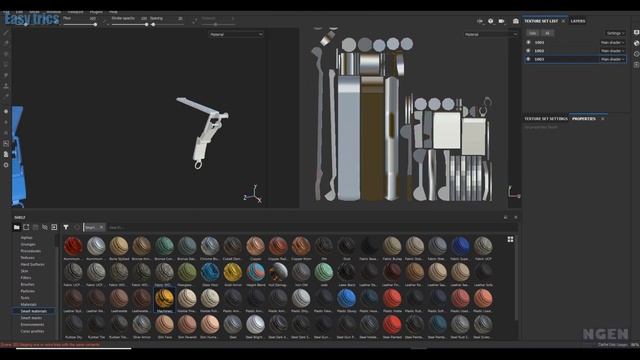Open the Alphas shelf category
640x360 pixels.
(x=26, y=238)
